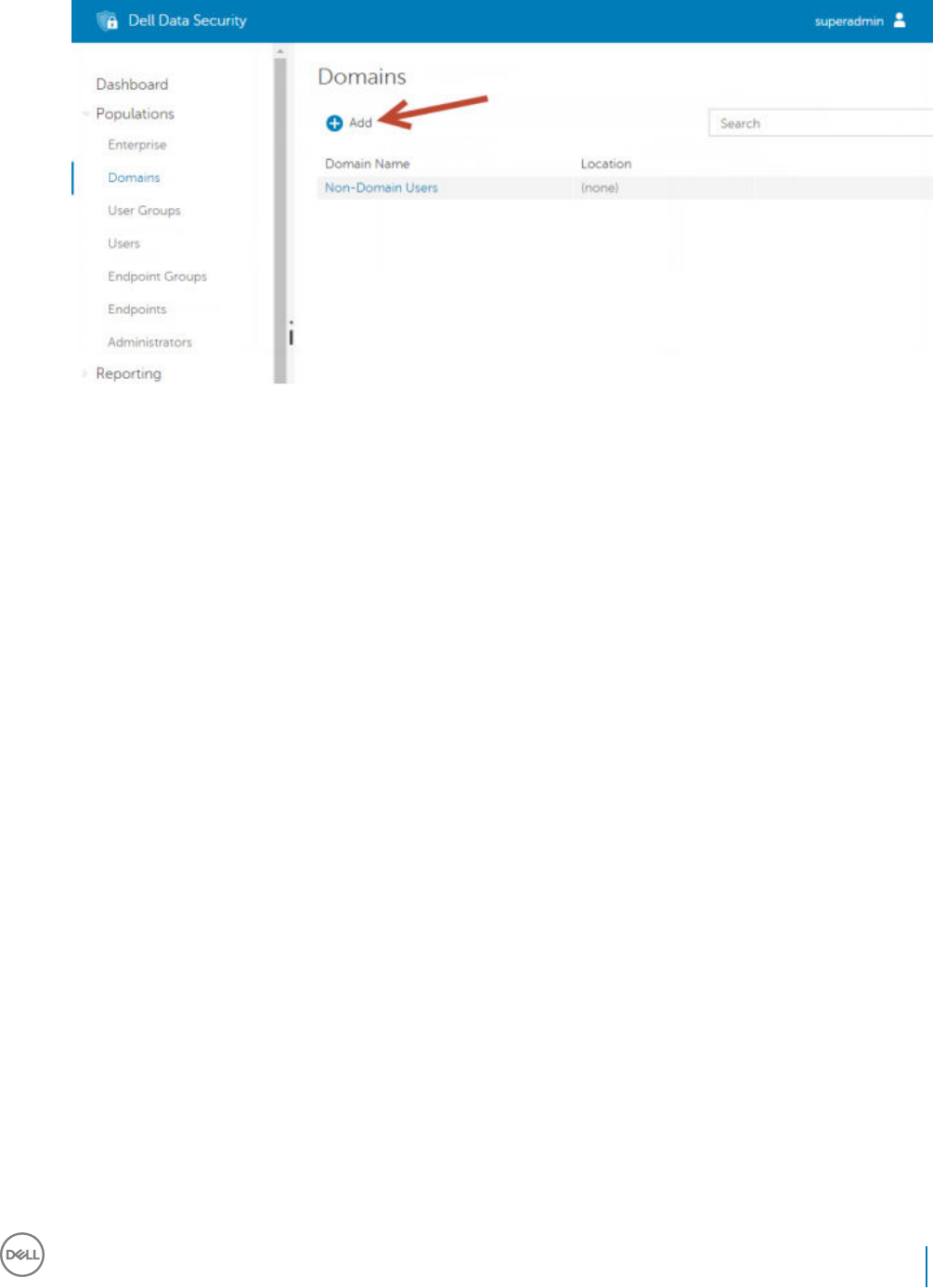Click the blue plus Add icon
Image resolution: width=933 pixels, height=1288 pixels.
tap(334, 123)
